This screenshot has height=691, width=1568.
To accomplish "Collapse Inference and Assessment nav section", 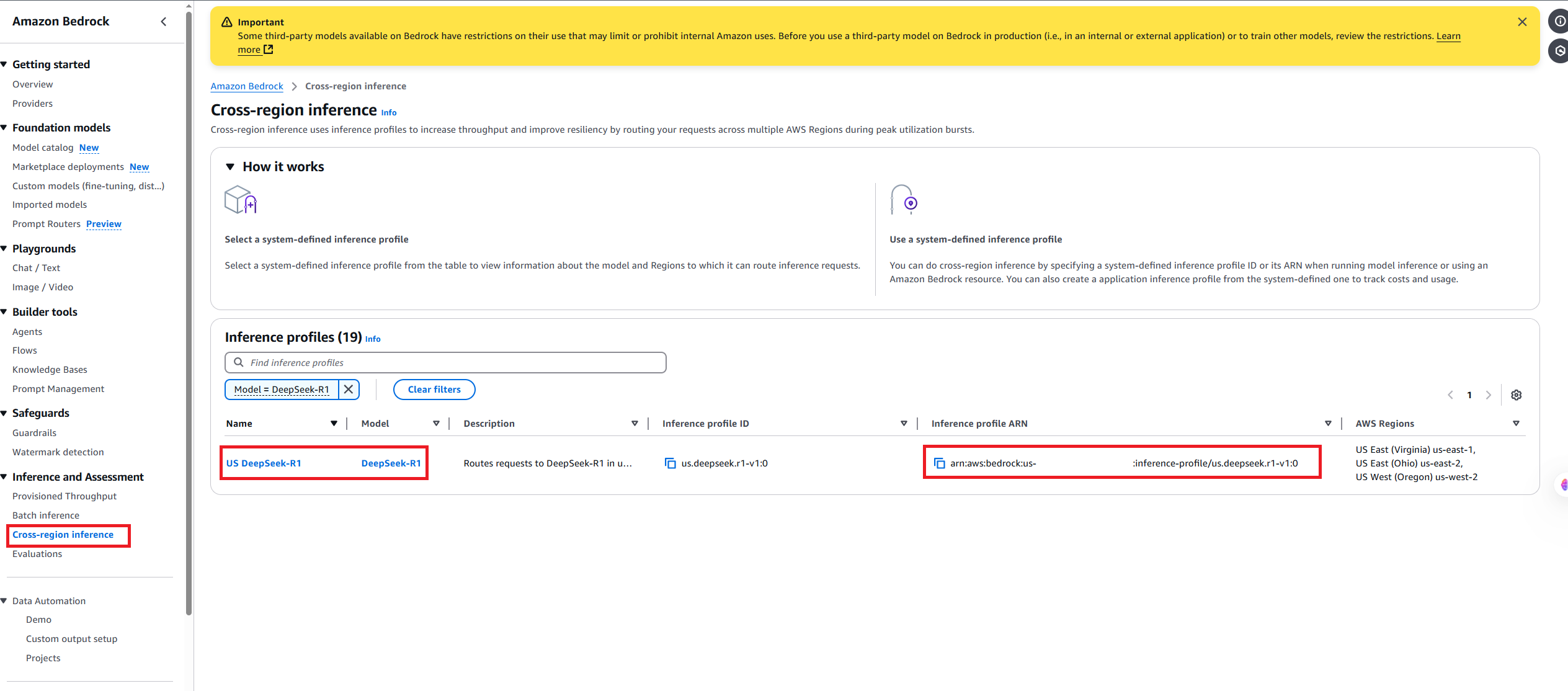I will click(4, 477).
